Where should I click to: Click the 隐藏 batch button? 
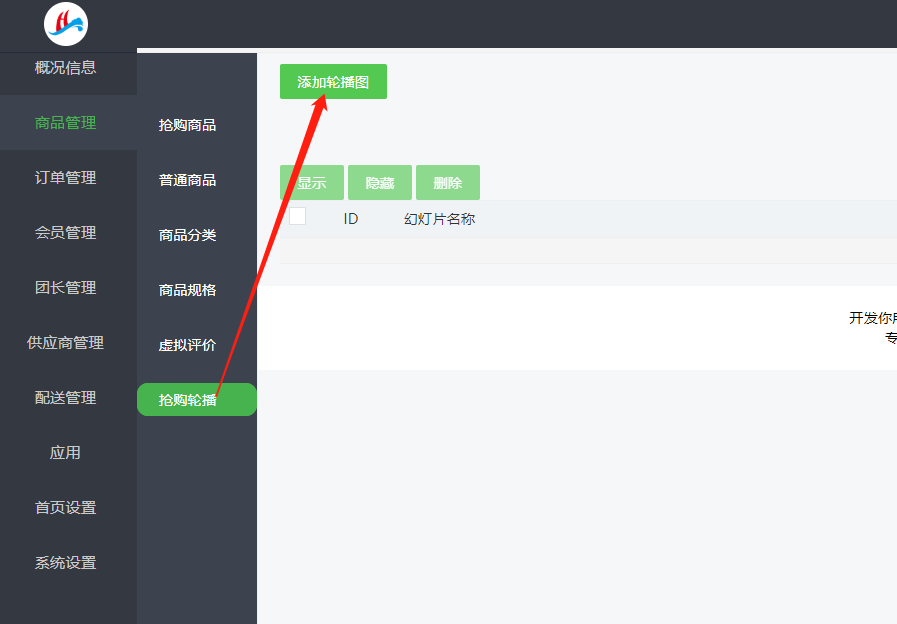380,182
